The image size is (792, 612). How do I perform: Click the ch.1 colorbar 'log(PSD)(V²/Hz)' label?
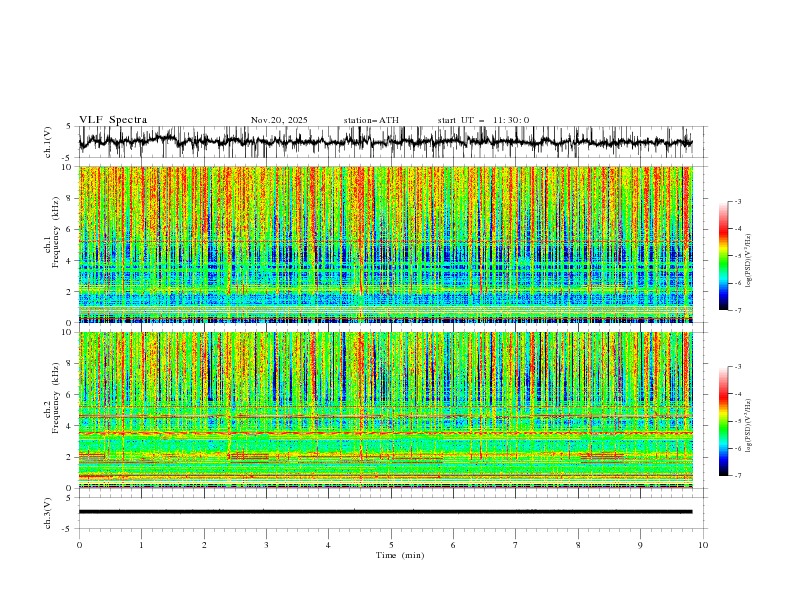pyautogui.click(x=748, y=260)
